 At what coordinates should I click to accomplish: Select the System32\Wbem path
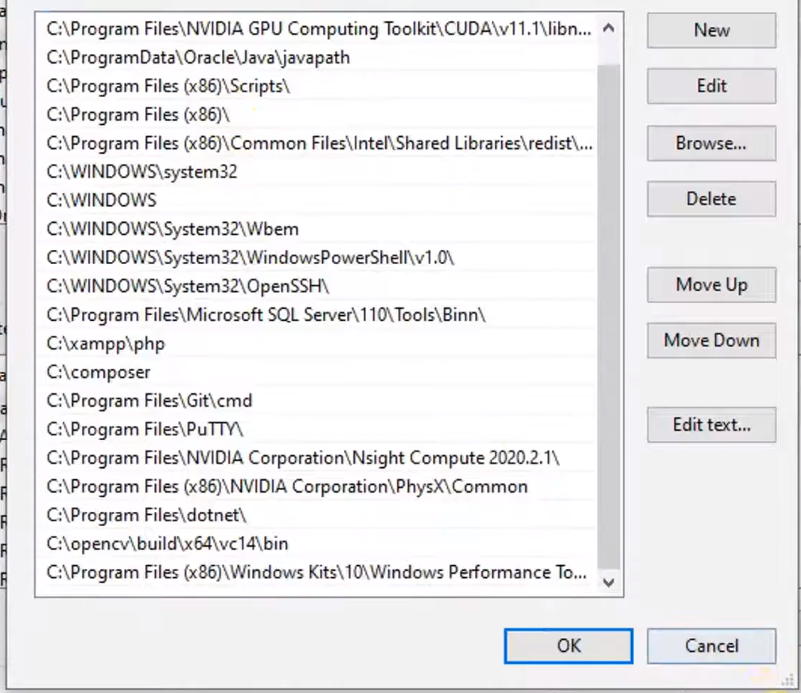317,229
